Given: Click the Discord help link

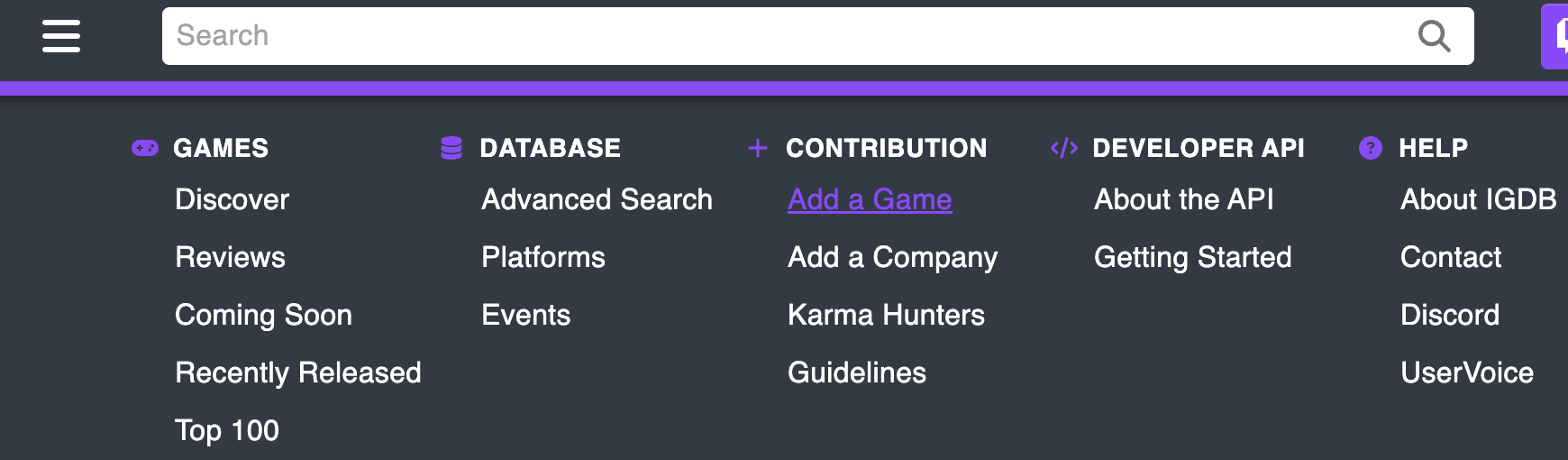Looking at the screenshot, I should coord(1450,315).
